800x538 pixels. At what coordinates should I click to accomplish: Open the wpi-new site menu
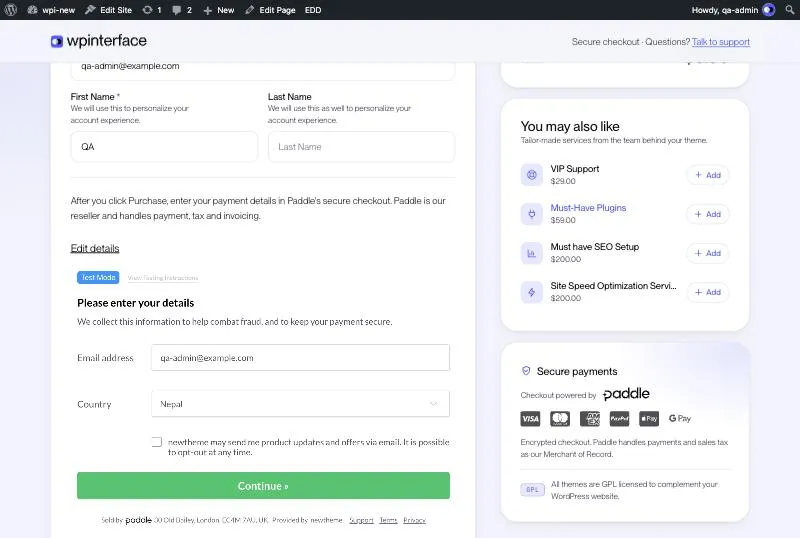coord(51,10)
